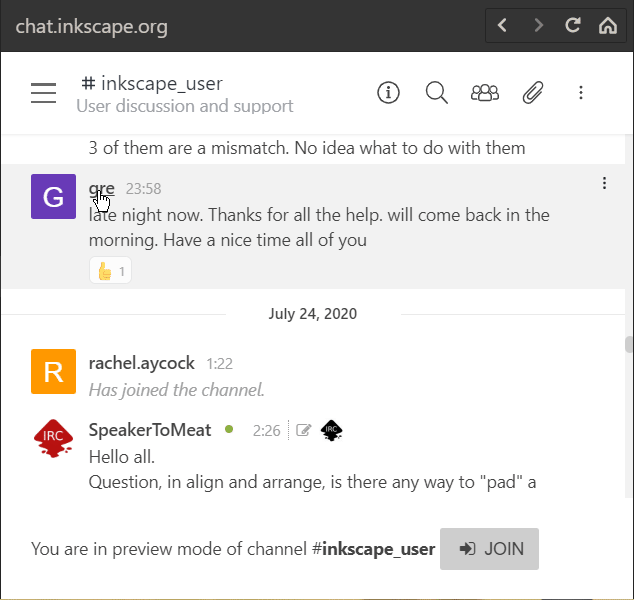The width and height of the screenshot is (634, 600).
Task: Search messages with the magnifier icon
Action: pyautogui.click(x=437, y=93)
